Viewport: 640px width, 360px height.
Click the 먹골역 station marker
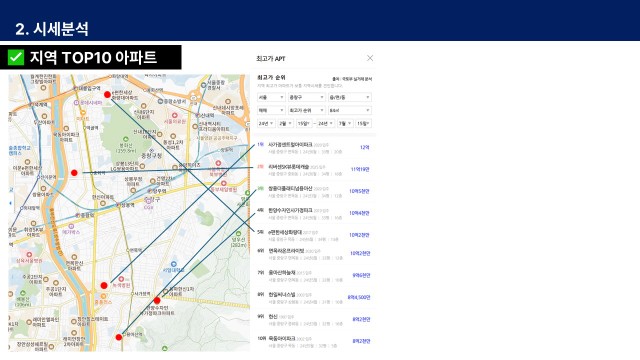[x=85, y=128]
